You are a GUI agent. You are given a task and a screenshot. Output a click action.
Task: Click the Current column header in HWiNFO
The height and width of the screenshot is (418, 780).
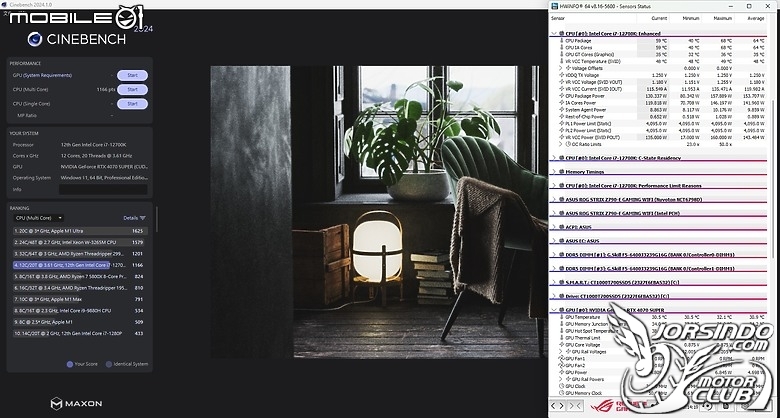659,18
